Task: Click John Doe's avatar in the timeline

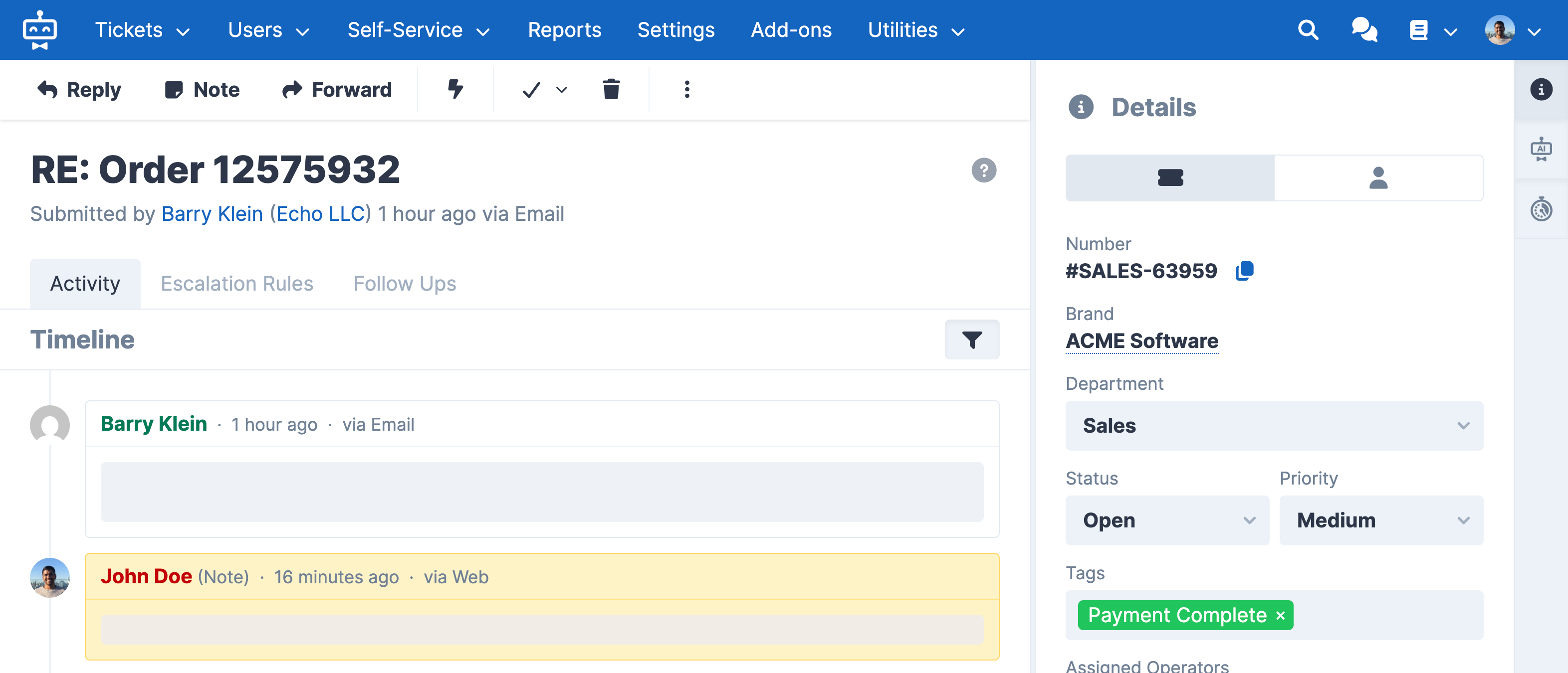Action: coord(50,577)
